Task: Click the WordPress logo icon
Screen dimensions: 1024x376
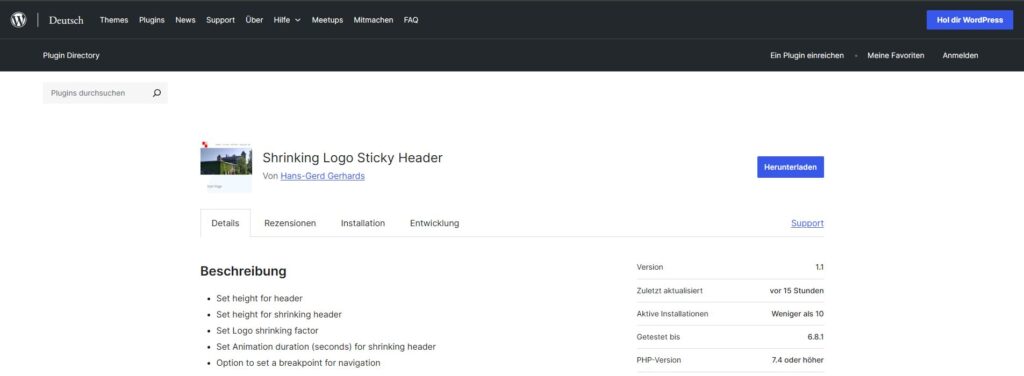Action: pos(18,20)
